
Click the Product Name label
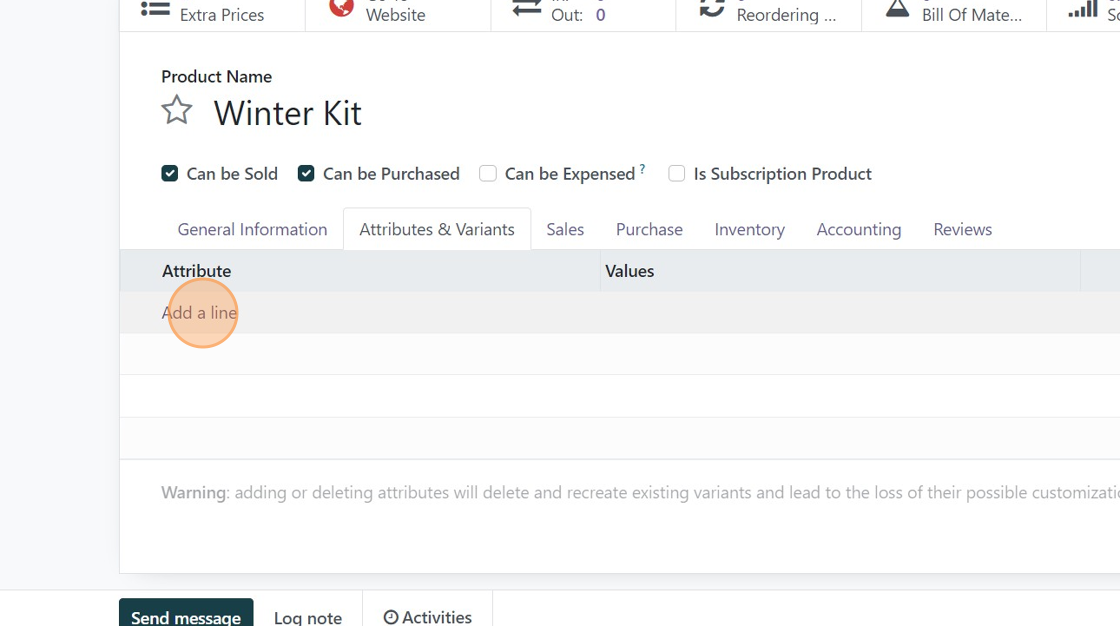[216, 76]
